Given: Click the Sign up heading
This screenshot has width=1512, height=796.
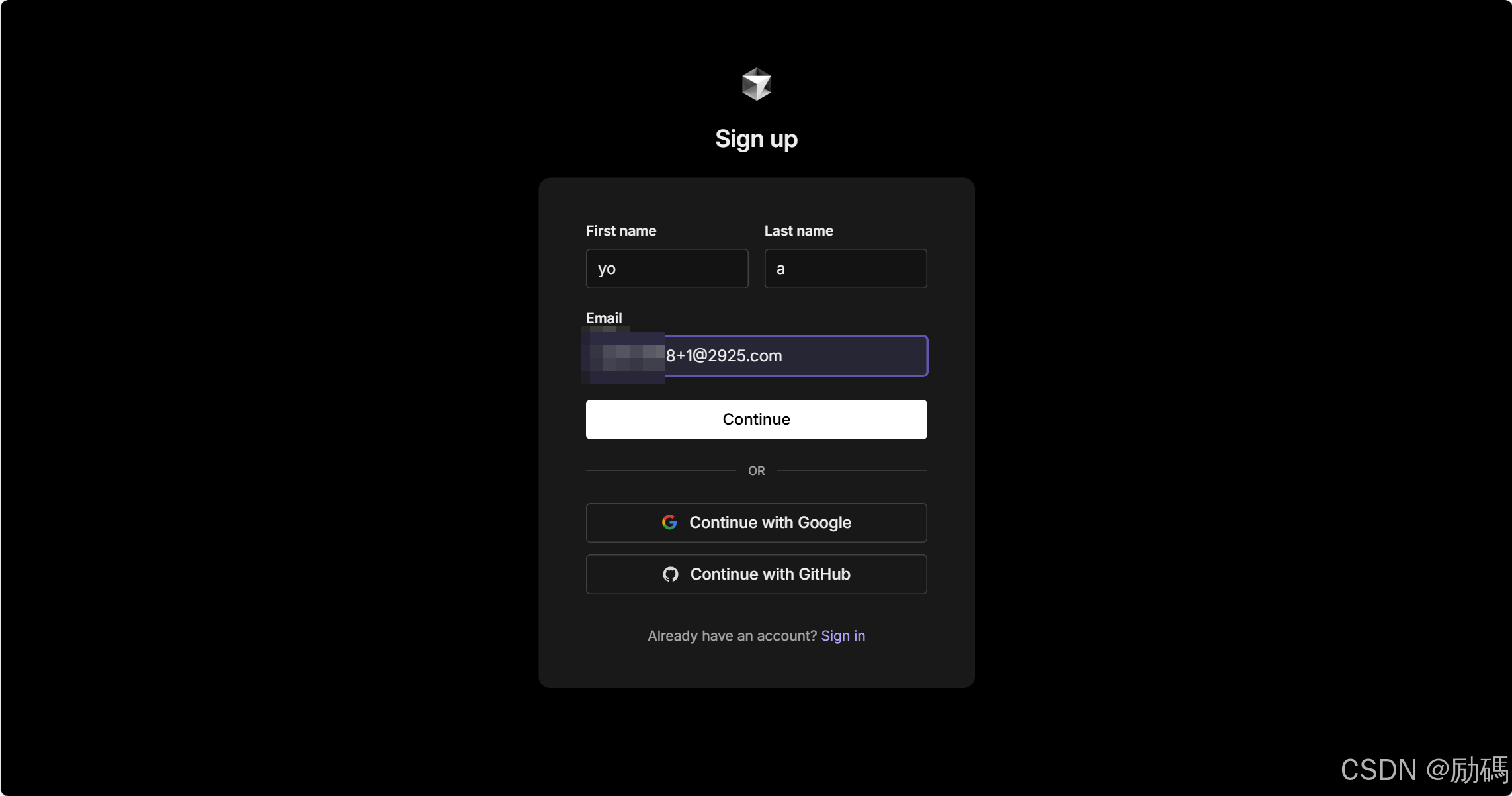Looking at the screenshot, I should (x=756, y=139).
